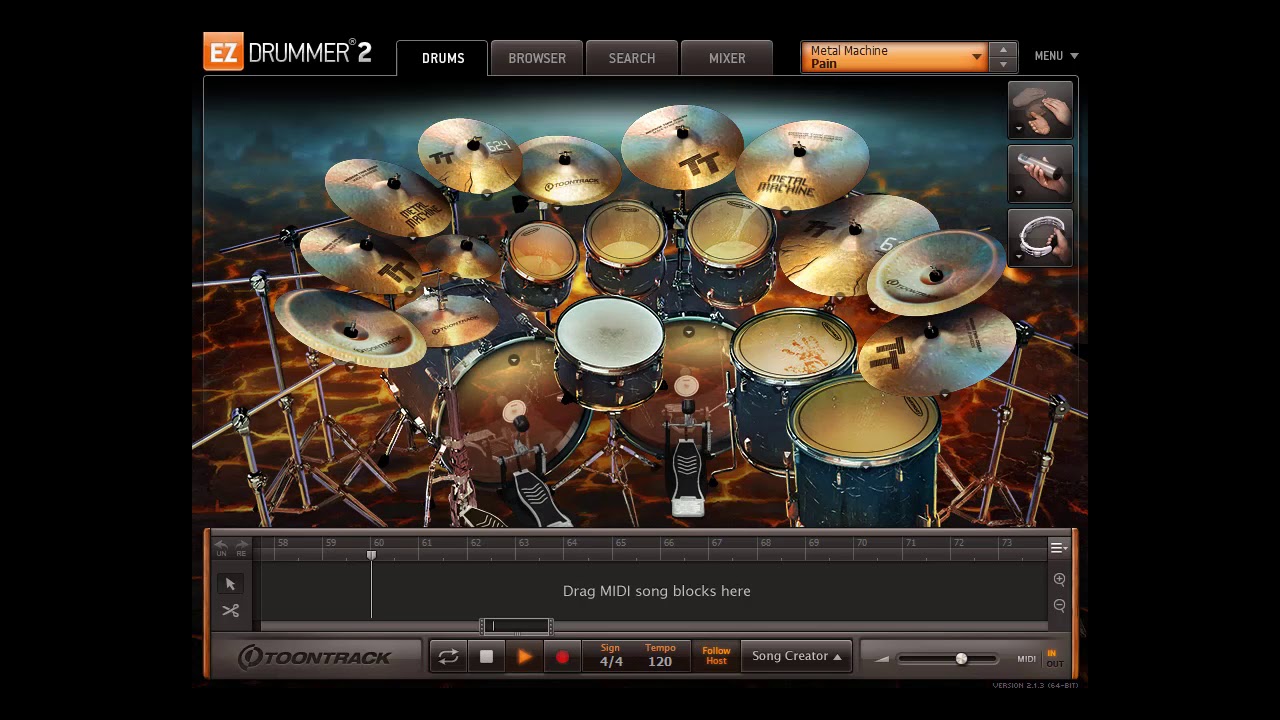Zoom in on the song track

pyautogui.click(x=1059, y=579)
